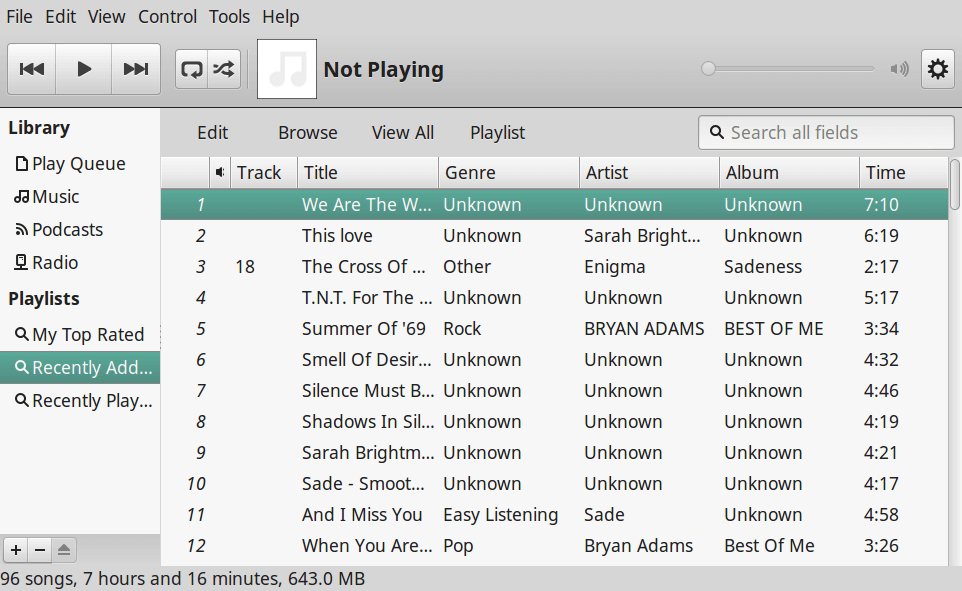Click the album art placeholder
962x591 pixels.
click(287, 69)
